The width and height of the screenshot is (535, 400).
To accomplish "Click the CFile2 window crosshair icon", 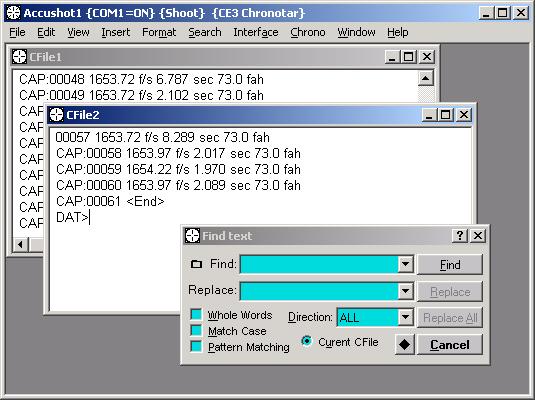I will pos(56,115).
